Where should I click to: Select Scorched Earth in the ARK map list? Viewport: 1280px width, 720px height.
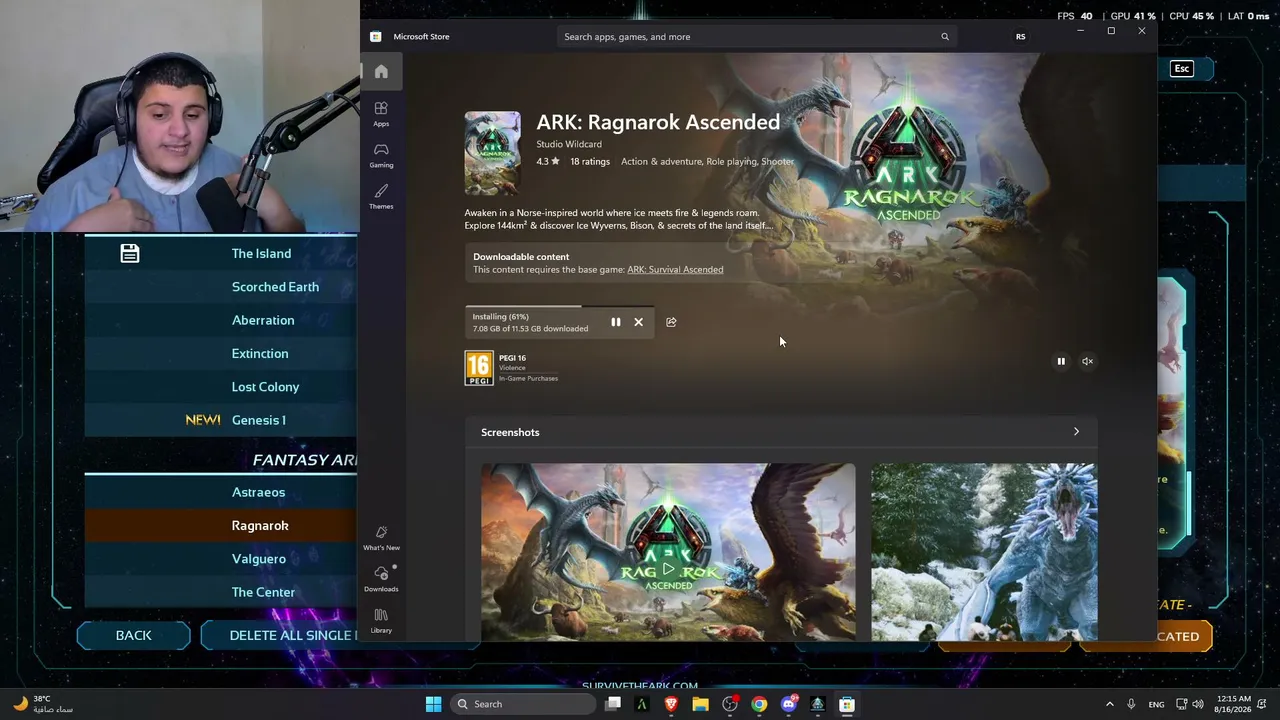275,287
